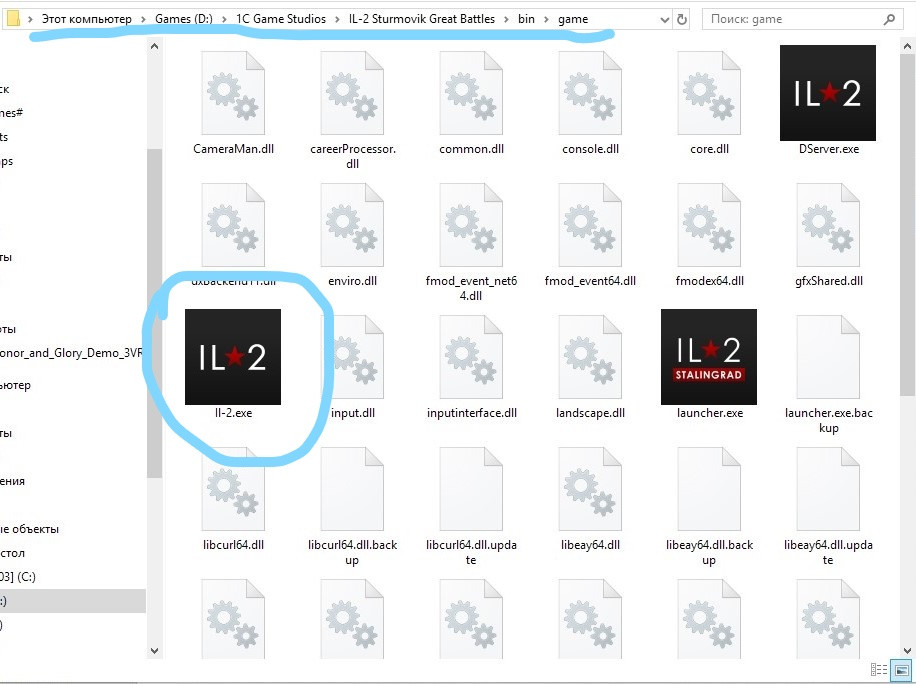This screenshot has height=684, width=916.
Task: Expand chevron after Games (D:) breadcrumb
Action: click(x=224, y=19)
